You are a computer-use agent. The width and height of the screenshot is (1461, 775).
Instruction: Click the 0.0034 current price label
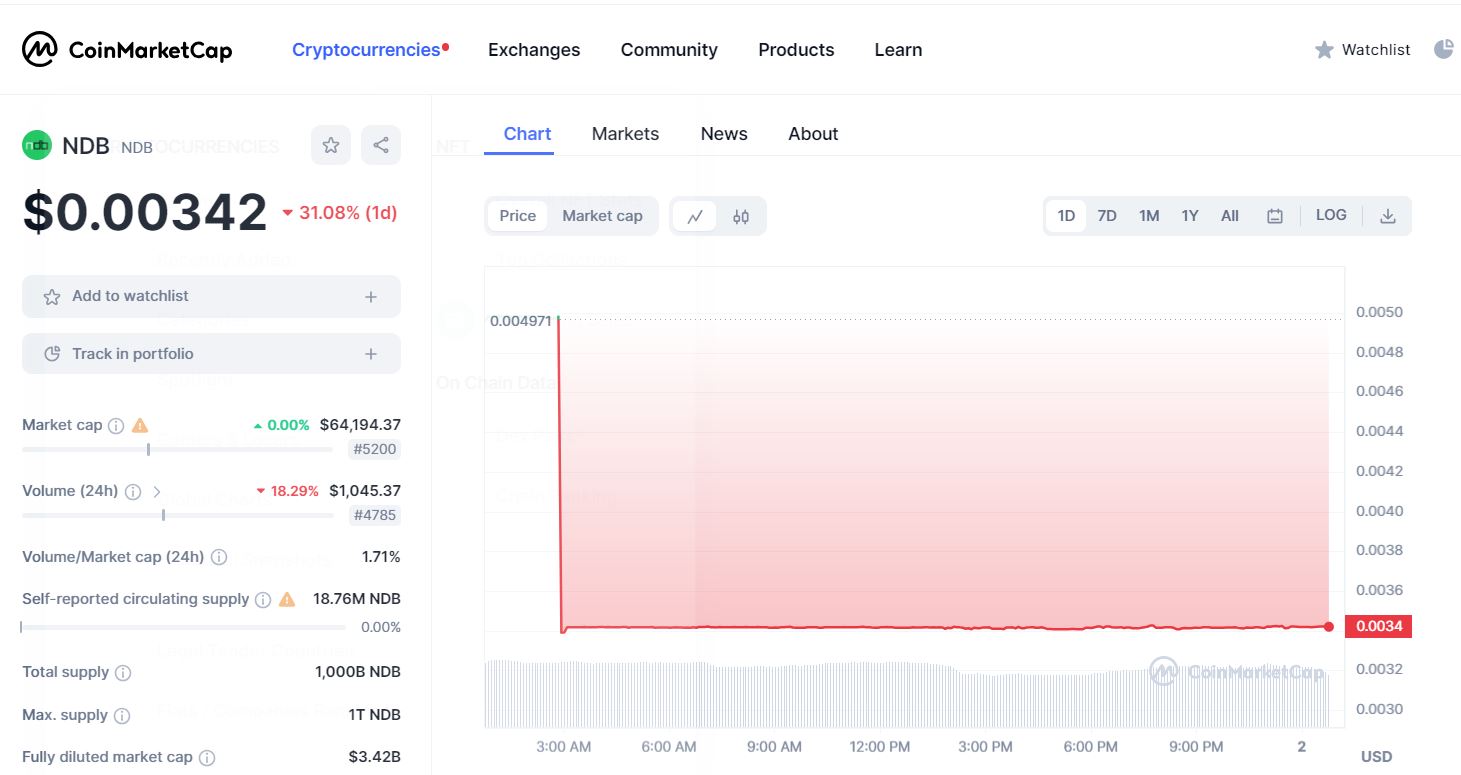1379,627
